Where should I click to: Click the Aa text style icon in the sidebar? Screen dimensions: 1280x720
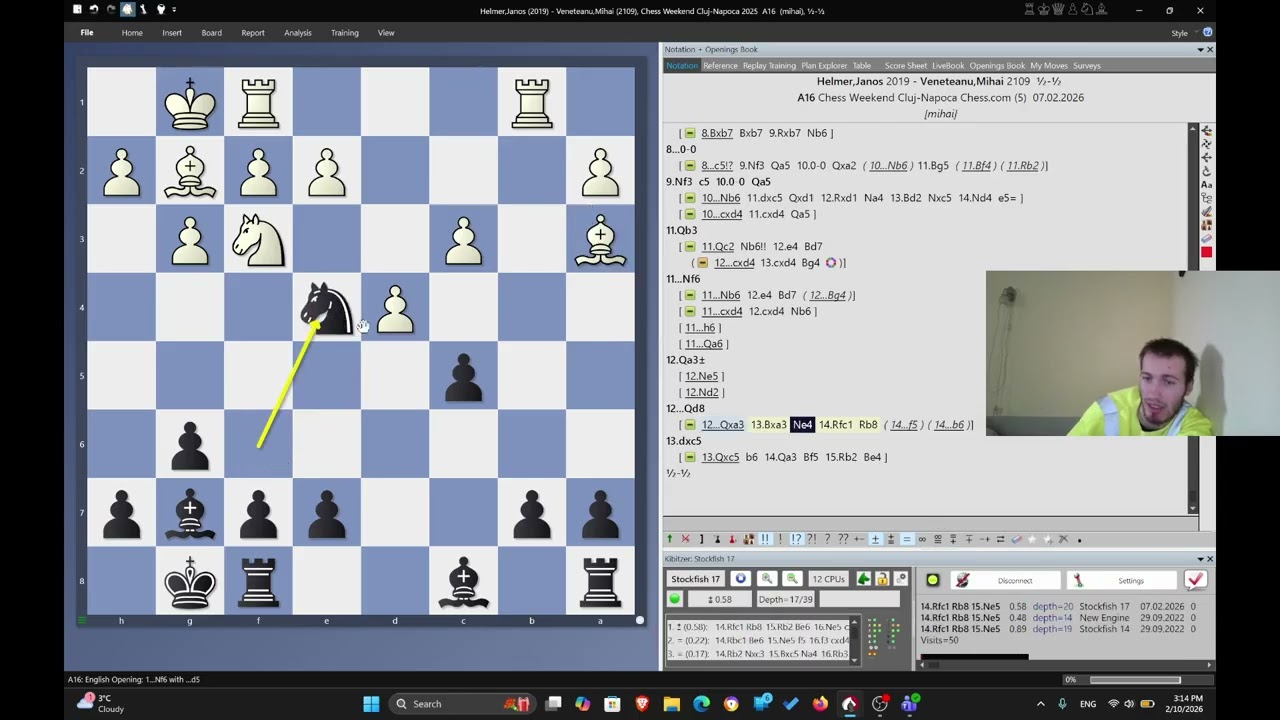click(x=1207, y=185)
